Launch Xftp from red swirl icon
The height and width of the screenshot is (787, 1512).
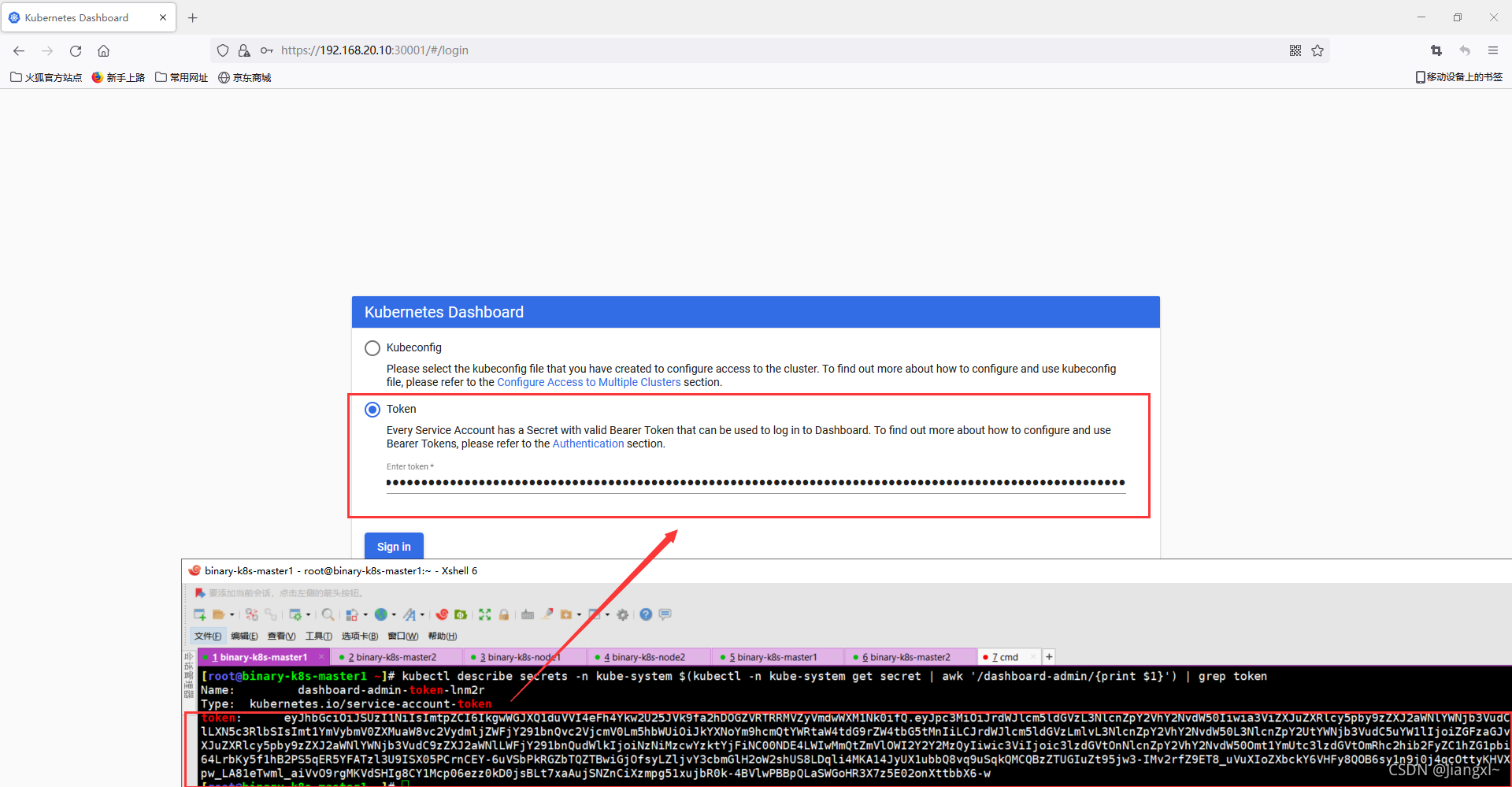pos(442,614)
